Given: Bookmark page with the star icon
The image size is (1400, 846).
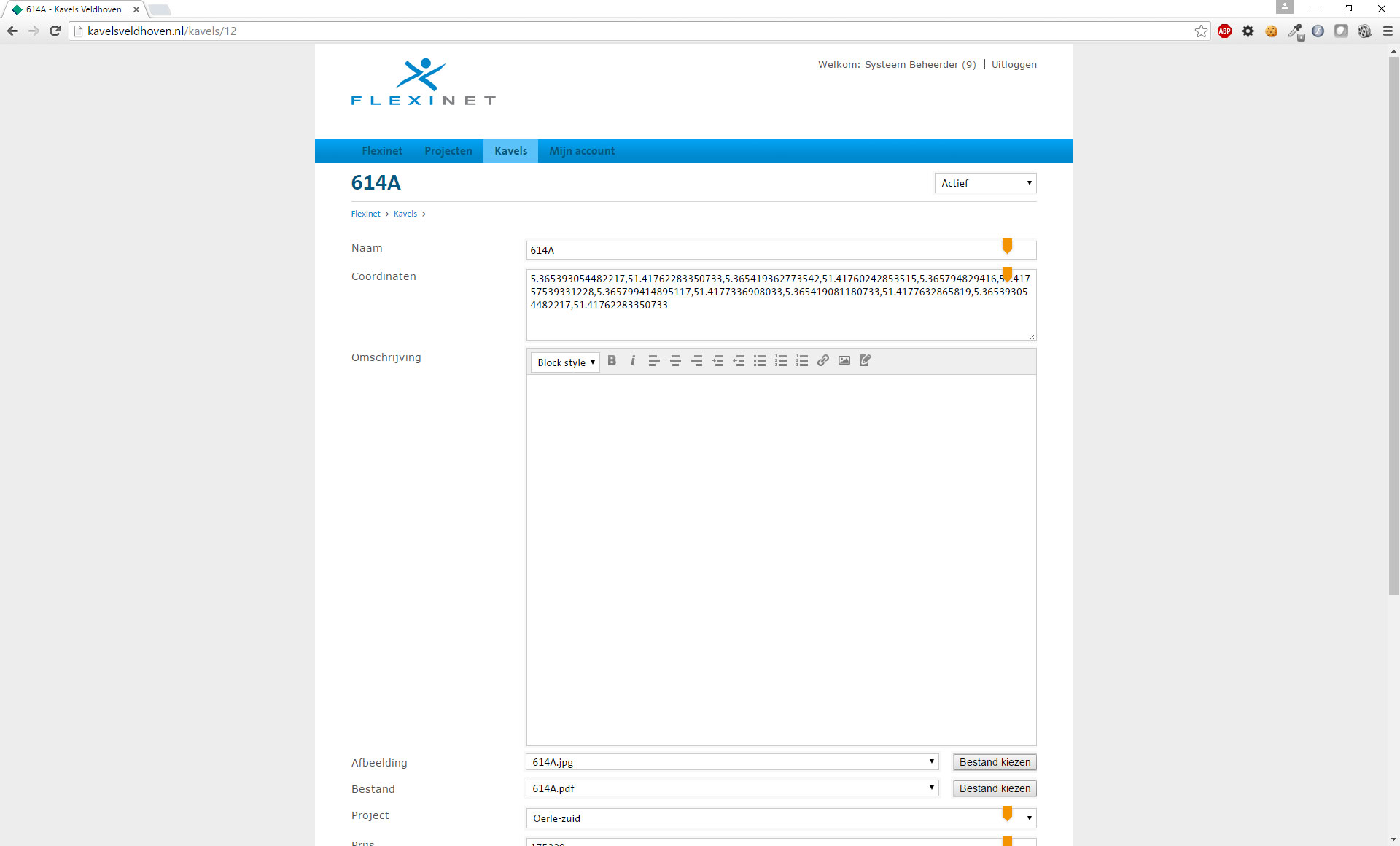Looking at the screenshot, I should coord(1201,31).
